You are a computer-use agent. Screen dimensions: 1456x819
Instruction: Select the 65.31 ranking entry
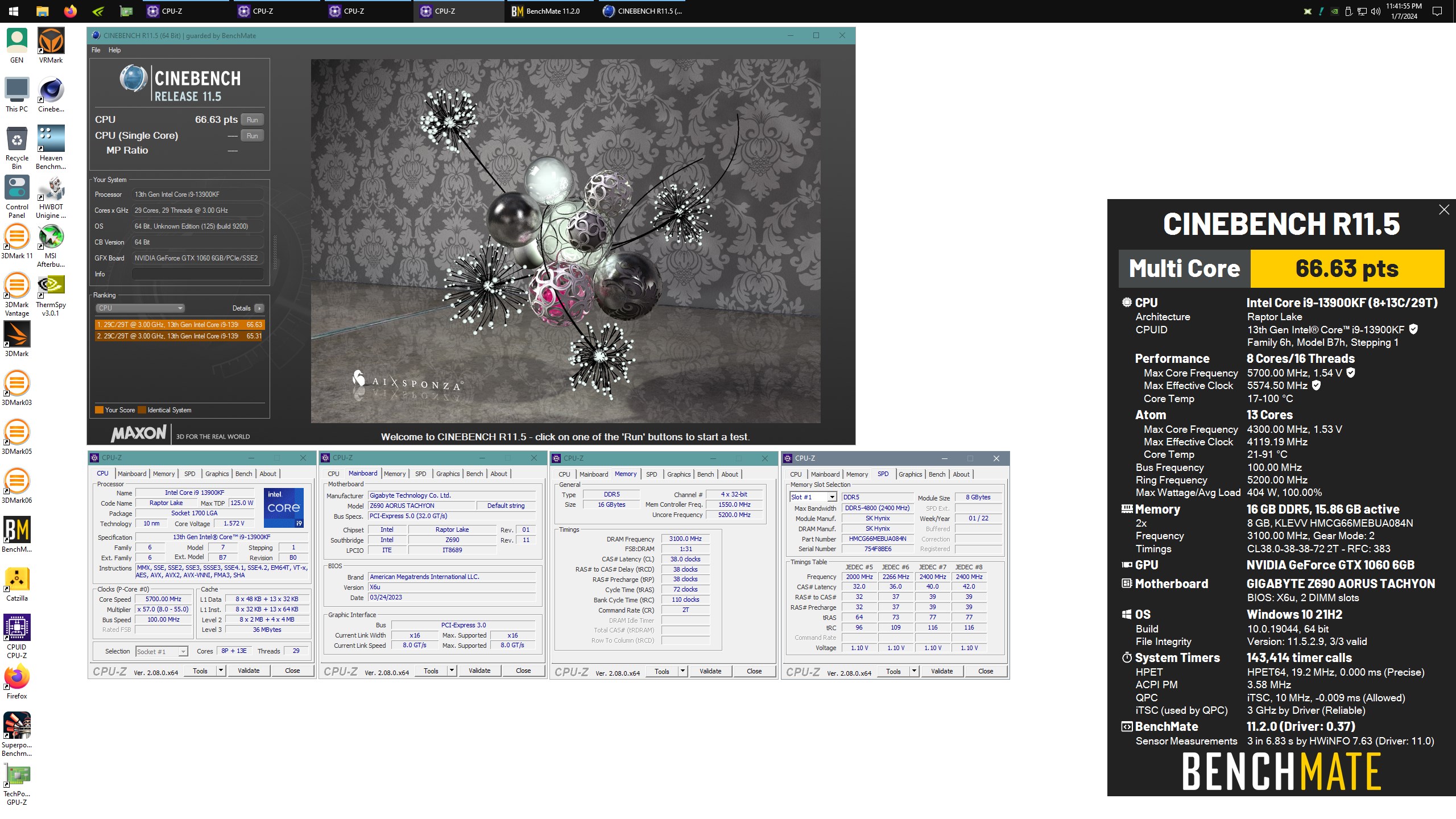(x=179, y=336)
